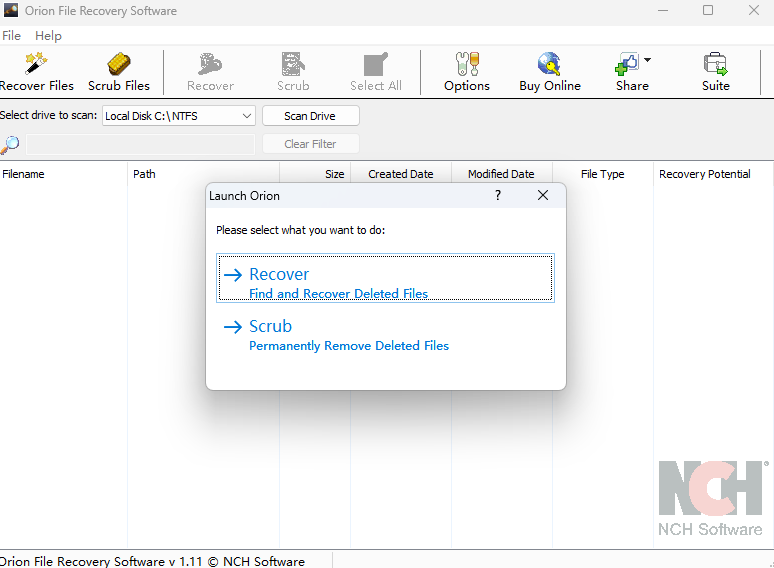Open the Help menu

click(x=48, y=36)
